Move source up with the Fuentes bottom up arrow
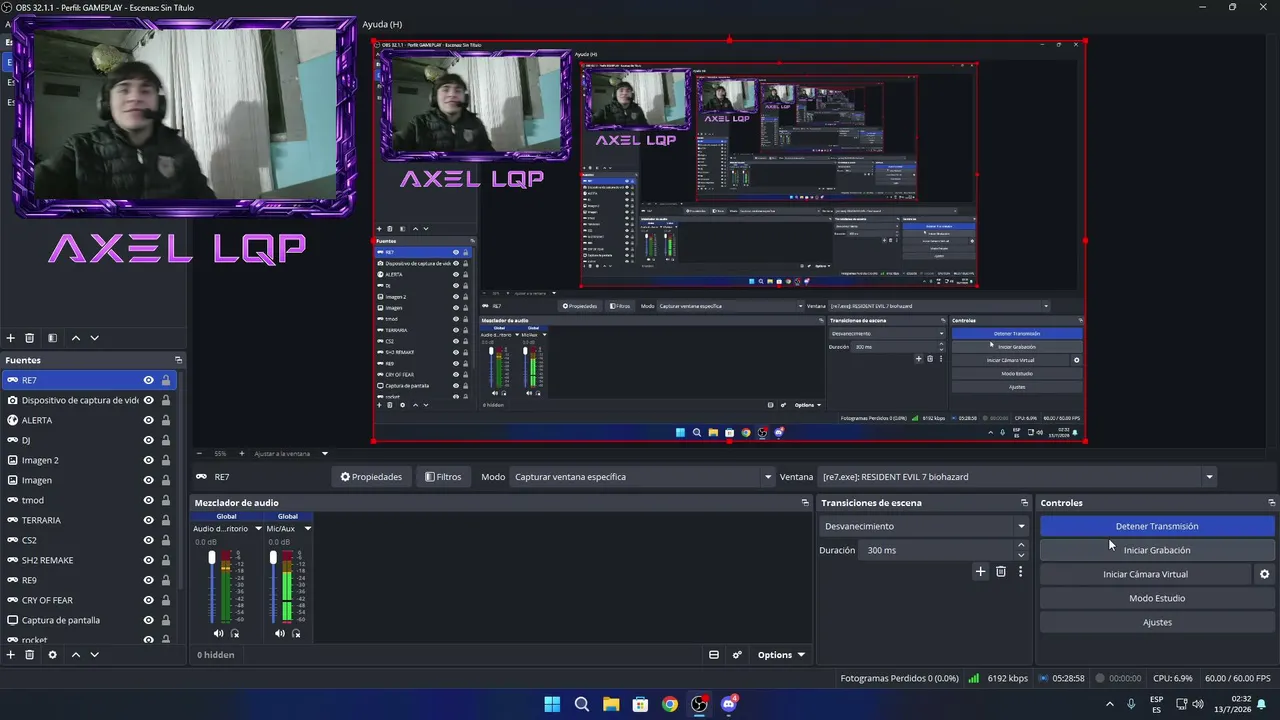1280x720 pixels. point(75,655)
